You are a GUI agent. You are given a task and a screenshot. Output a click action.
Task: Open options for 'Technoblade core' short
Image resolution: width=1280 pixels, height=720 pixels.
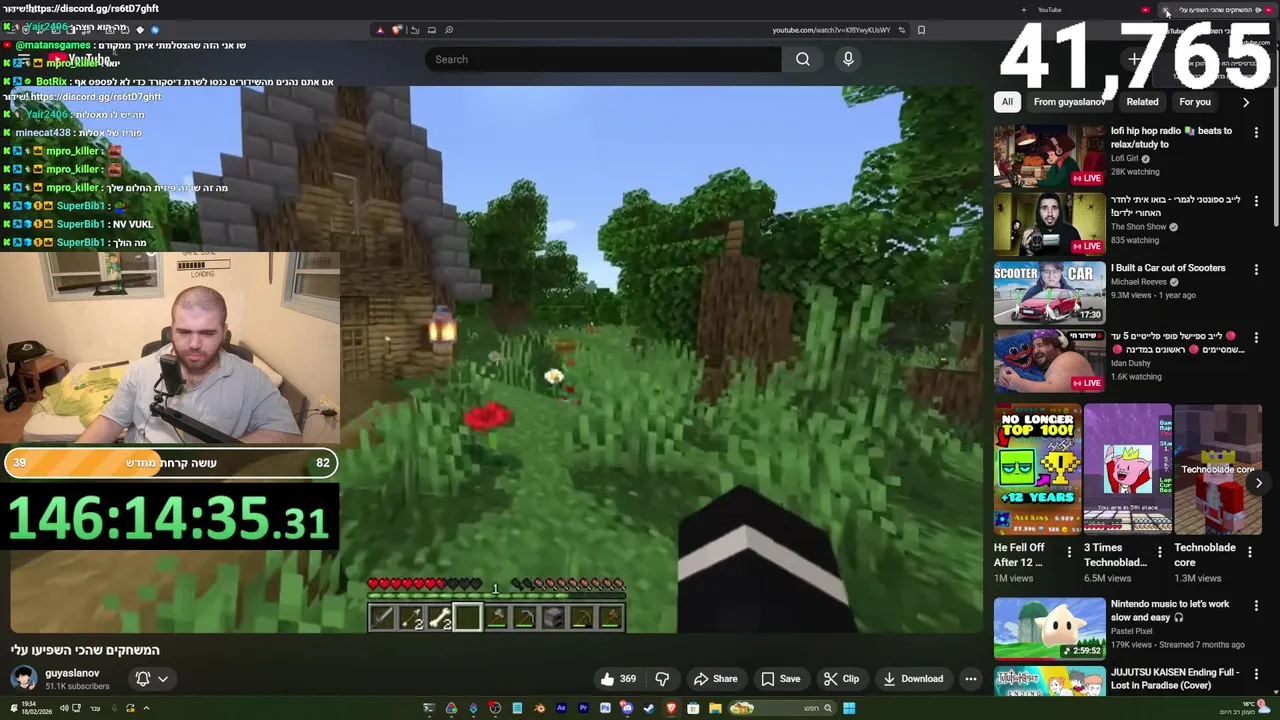pos(1249,551)
